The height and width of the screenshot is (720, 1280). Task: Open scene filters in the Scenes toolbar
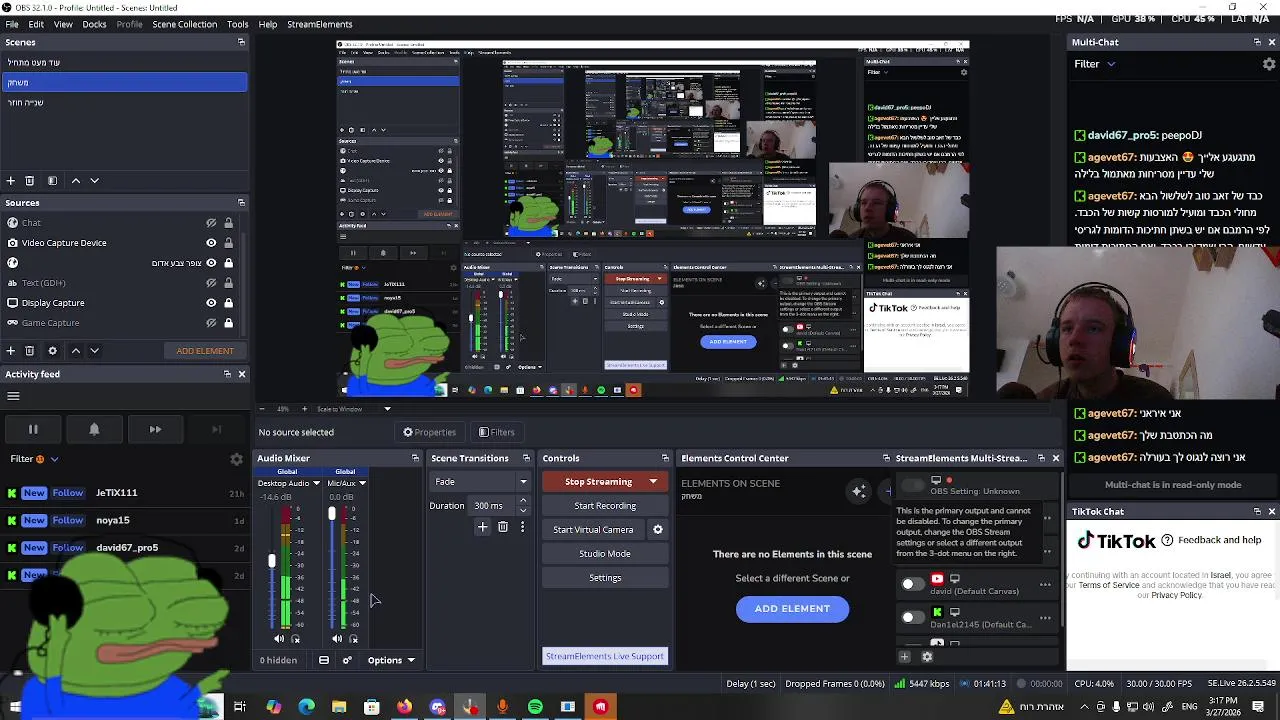click(x=52, y=181)
